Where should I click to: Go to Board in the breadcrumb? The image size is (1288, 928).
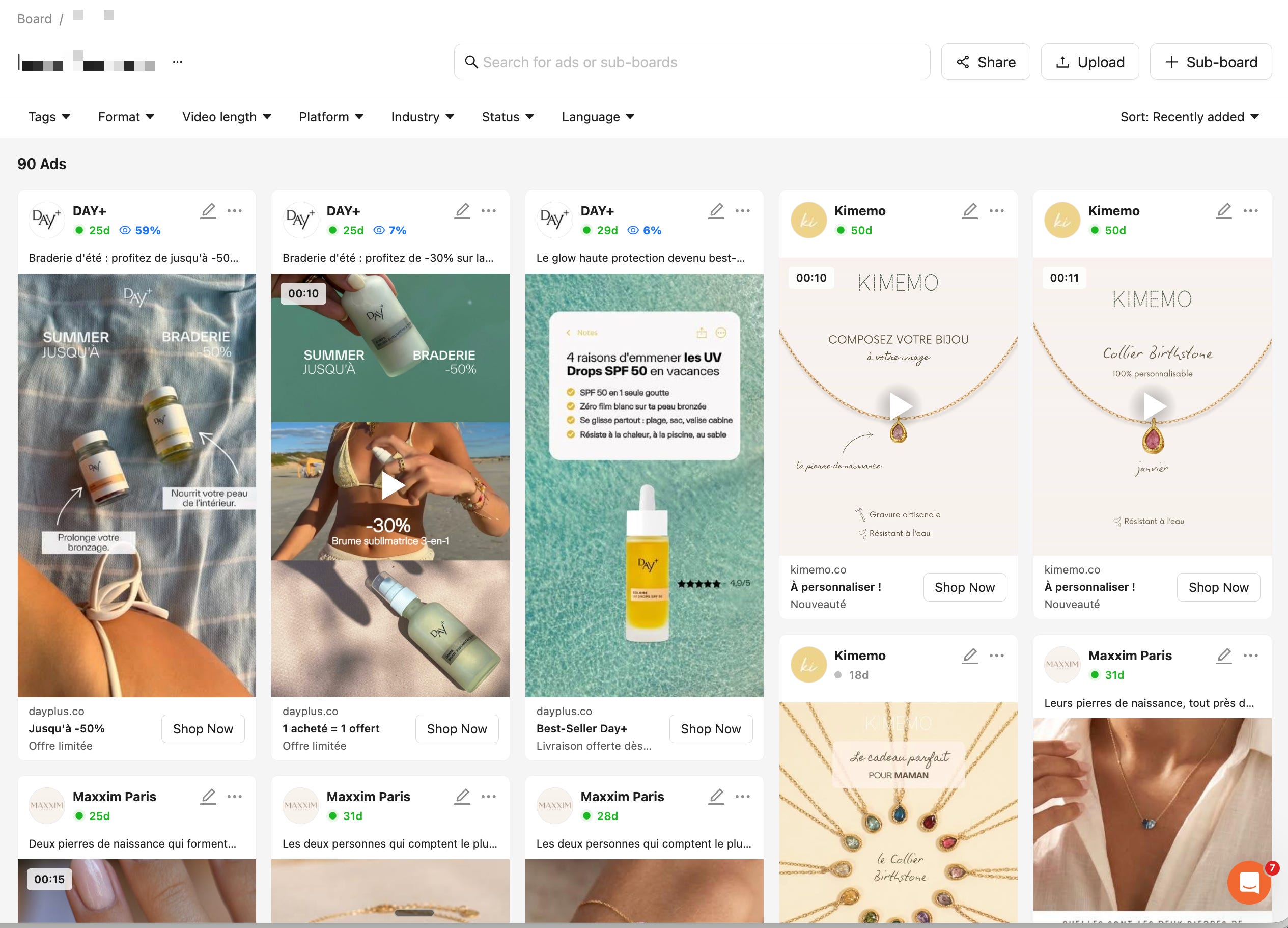[34, 19]
